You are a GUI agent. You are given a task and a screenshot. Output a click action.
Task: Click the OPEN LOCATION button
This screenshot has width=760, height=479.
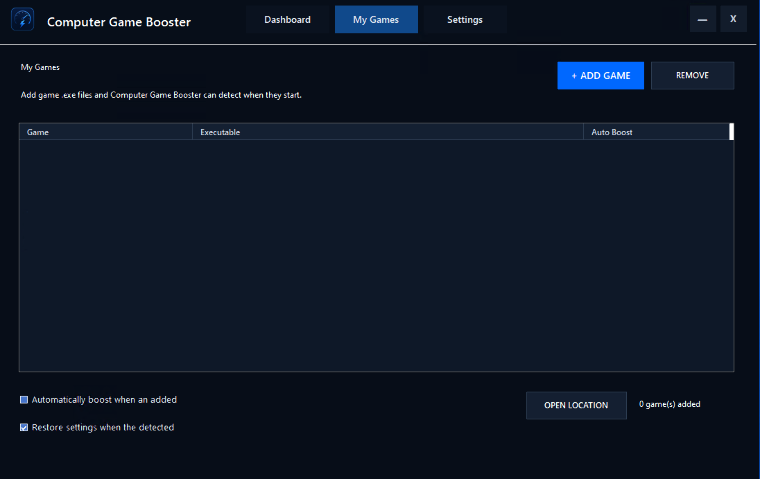pos(576,405)
